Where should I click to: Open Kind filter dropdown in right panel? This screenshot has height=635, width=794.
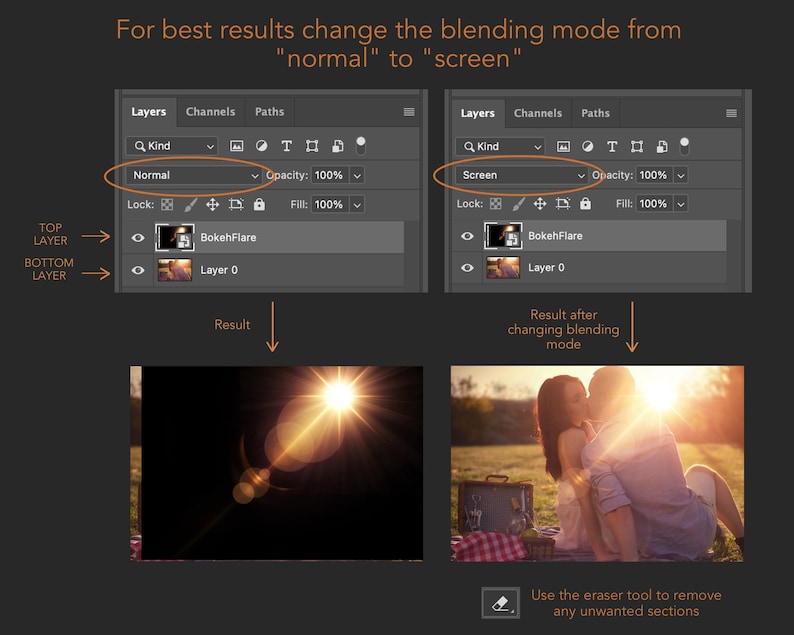500,147
